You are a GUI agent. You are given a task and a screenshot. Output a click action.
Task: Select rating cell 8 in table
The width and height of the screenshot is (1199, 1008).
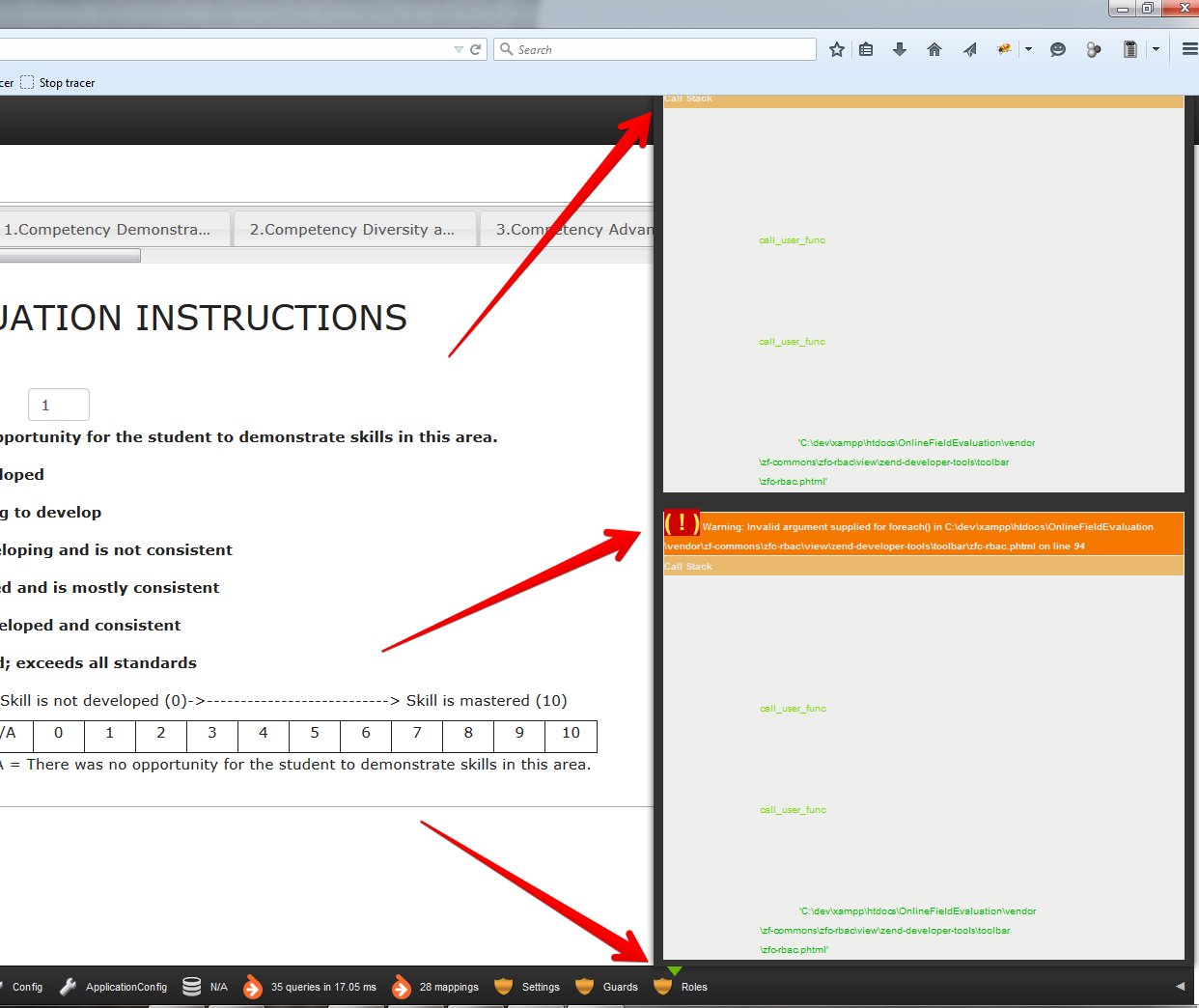467,736
